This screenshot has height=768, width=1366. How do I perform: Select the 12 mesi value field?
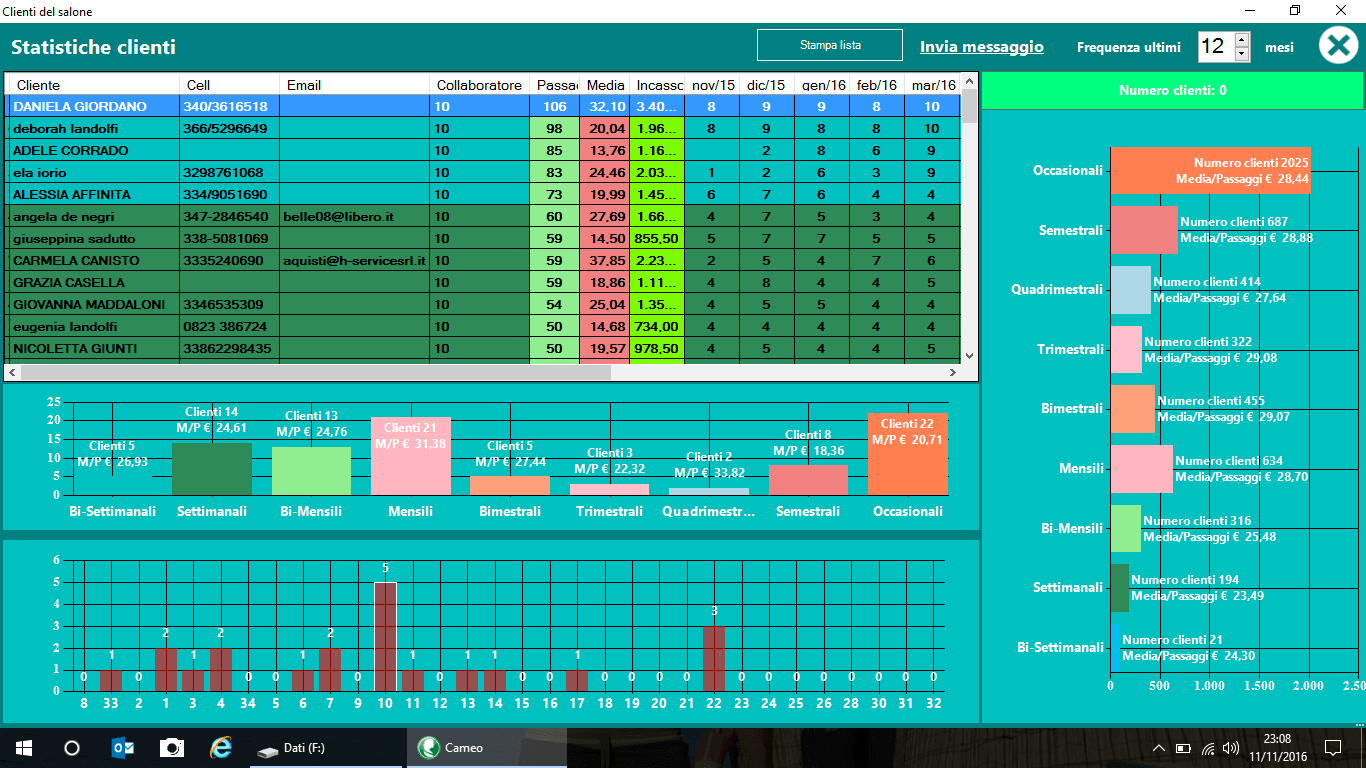(1218, 46)
